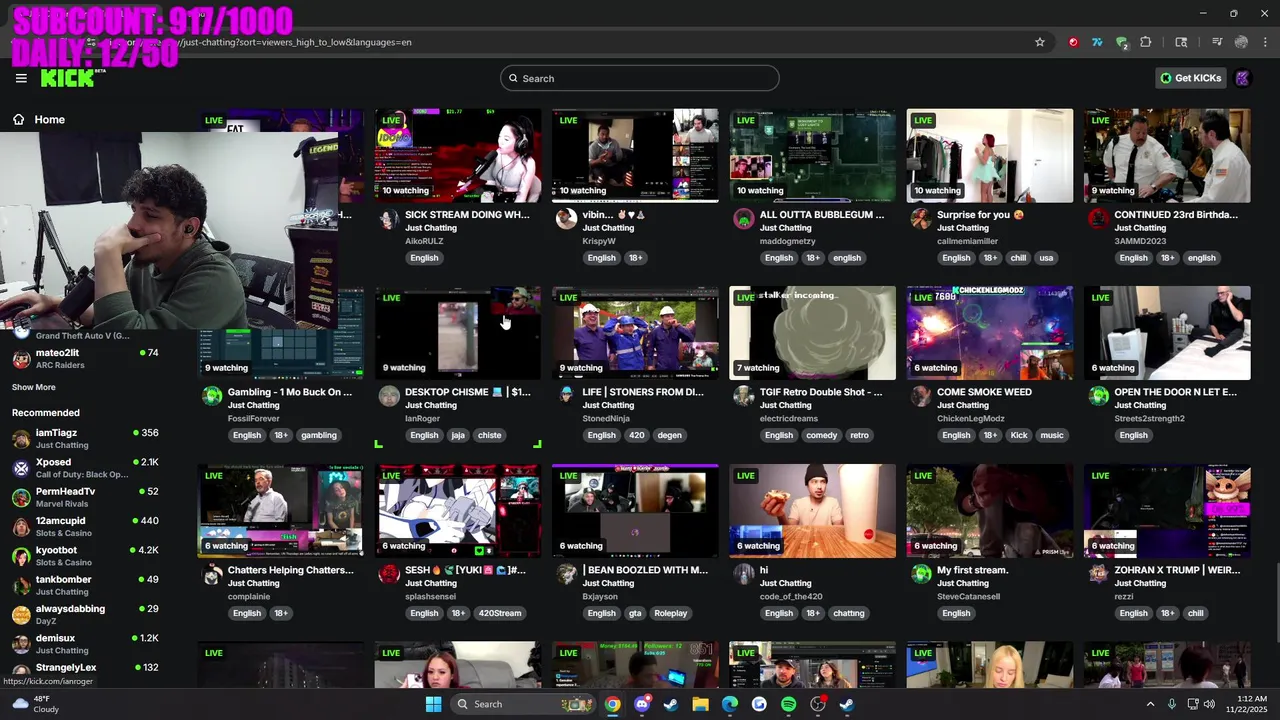Open the Chrome profile avatar in toolbar
Screen dimensions: 1280x720
[1241, 42]
